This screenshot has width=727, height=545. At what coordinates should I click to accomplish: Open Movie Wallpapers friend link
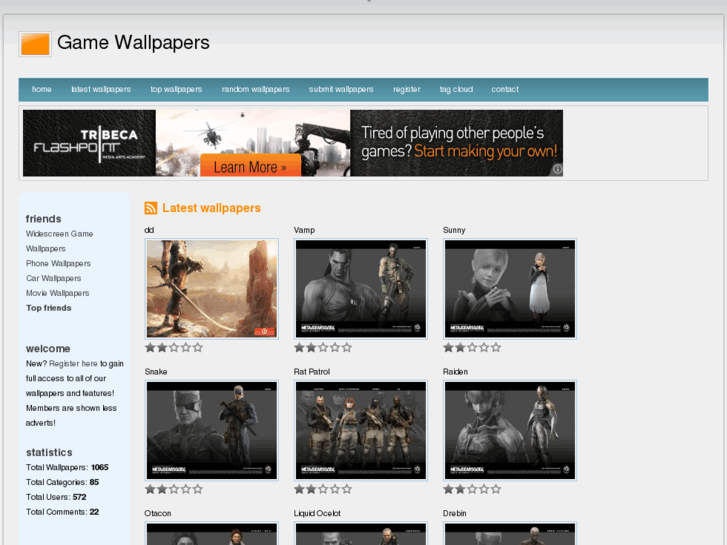[57, 293]
